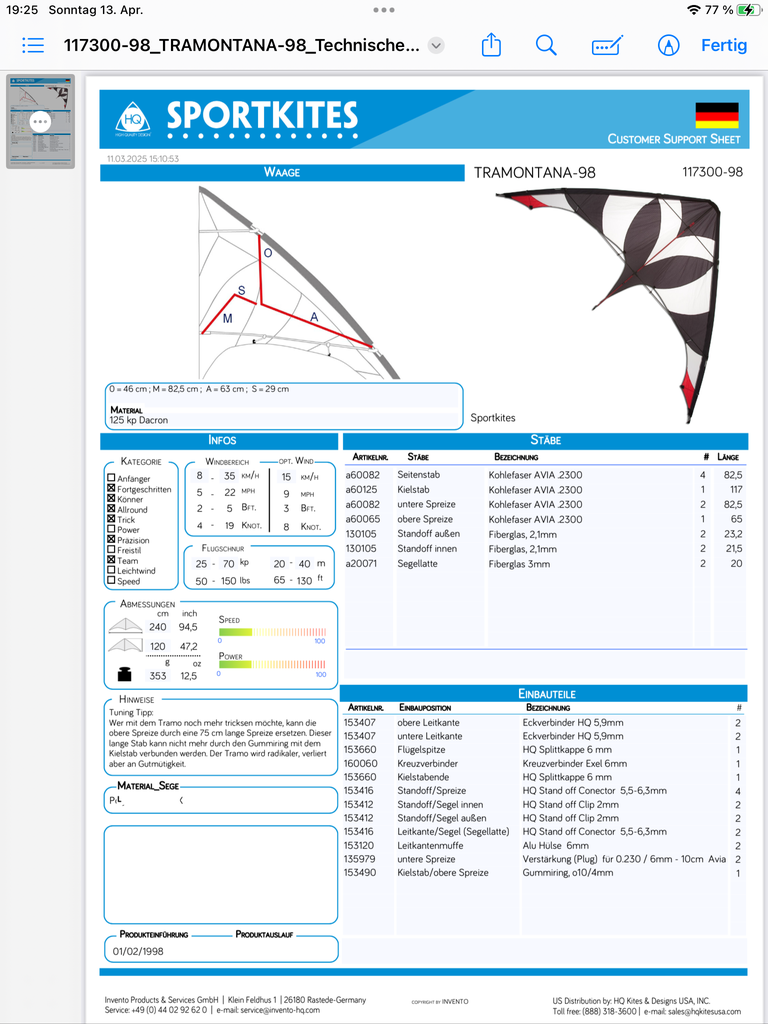Tap the file name 117300-98_TRAMONTANA title
This screenshot has height=1024, width=768.
[x=241, y=45]
